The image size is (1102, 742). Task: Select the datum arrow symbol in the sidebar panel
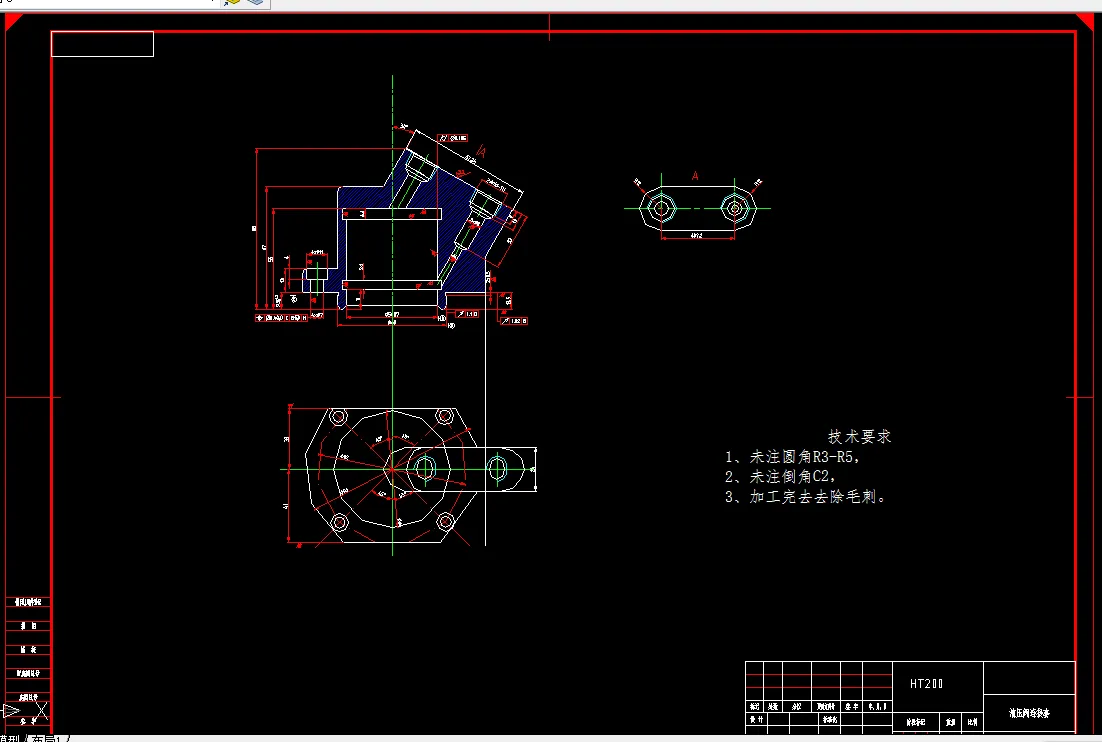[14, 710]
